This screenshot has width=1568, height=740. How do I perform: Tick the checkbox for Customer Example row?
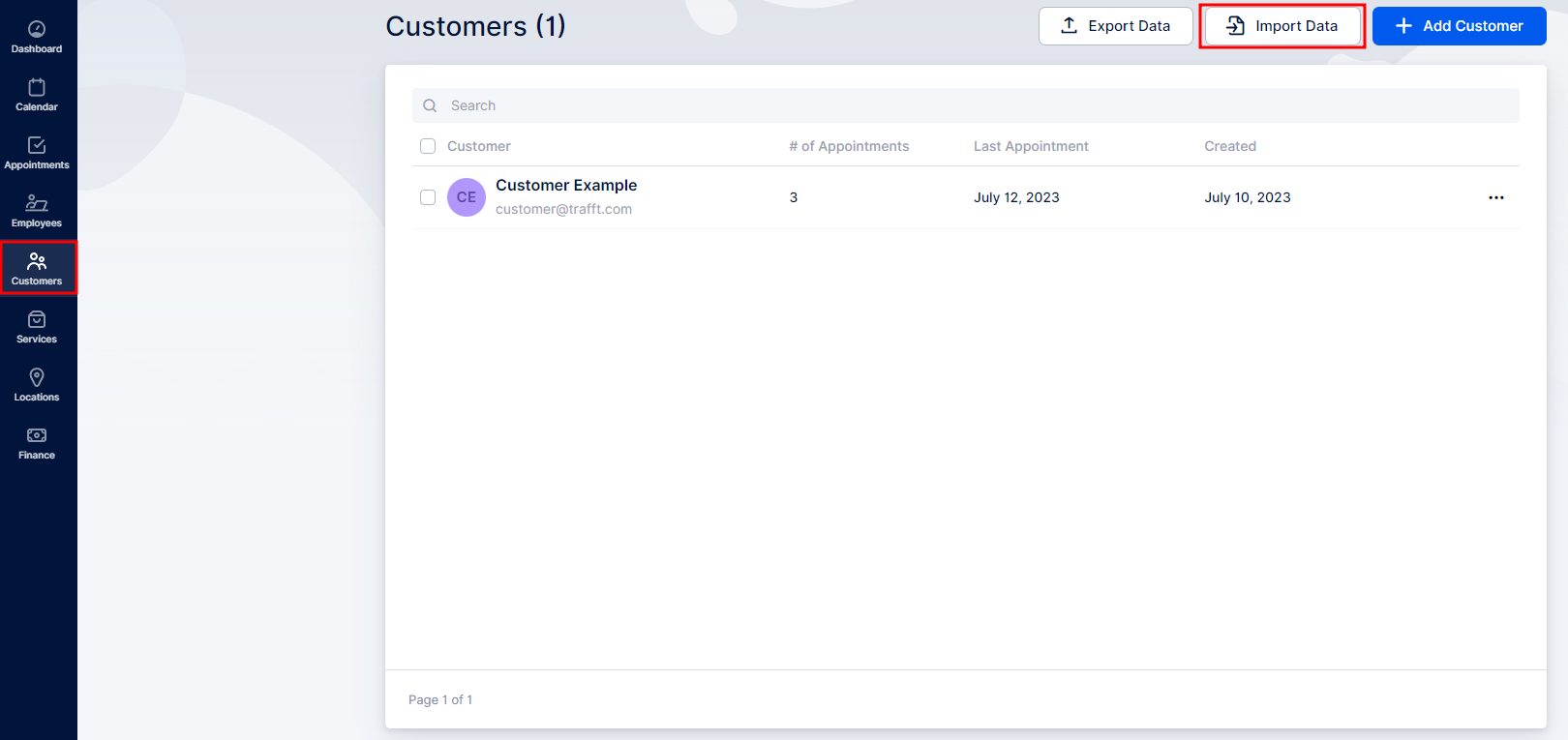[428, 197]
